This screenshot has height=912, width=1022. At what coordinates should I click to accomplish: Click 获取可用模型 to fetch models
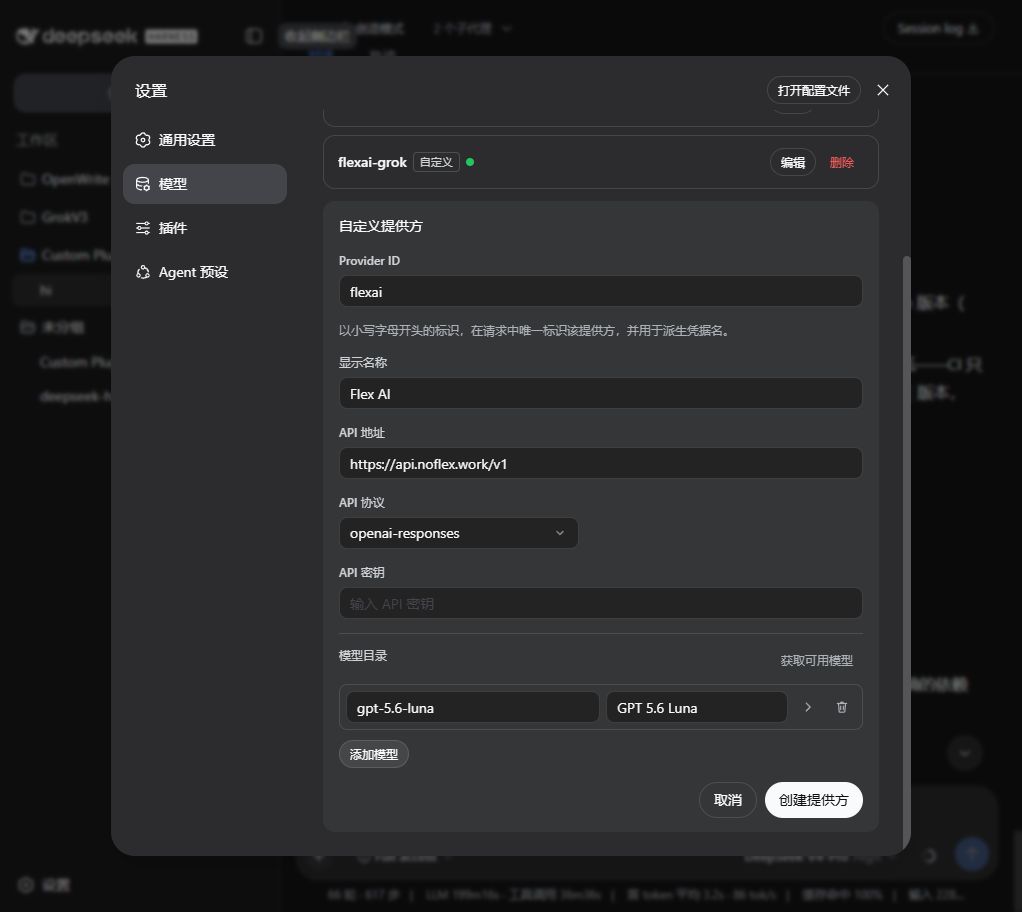tap(816, 660)
